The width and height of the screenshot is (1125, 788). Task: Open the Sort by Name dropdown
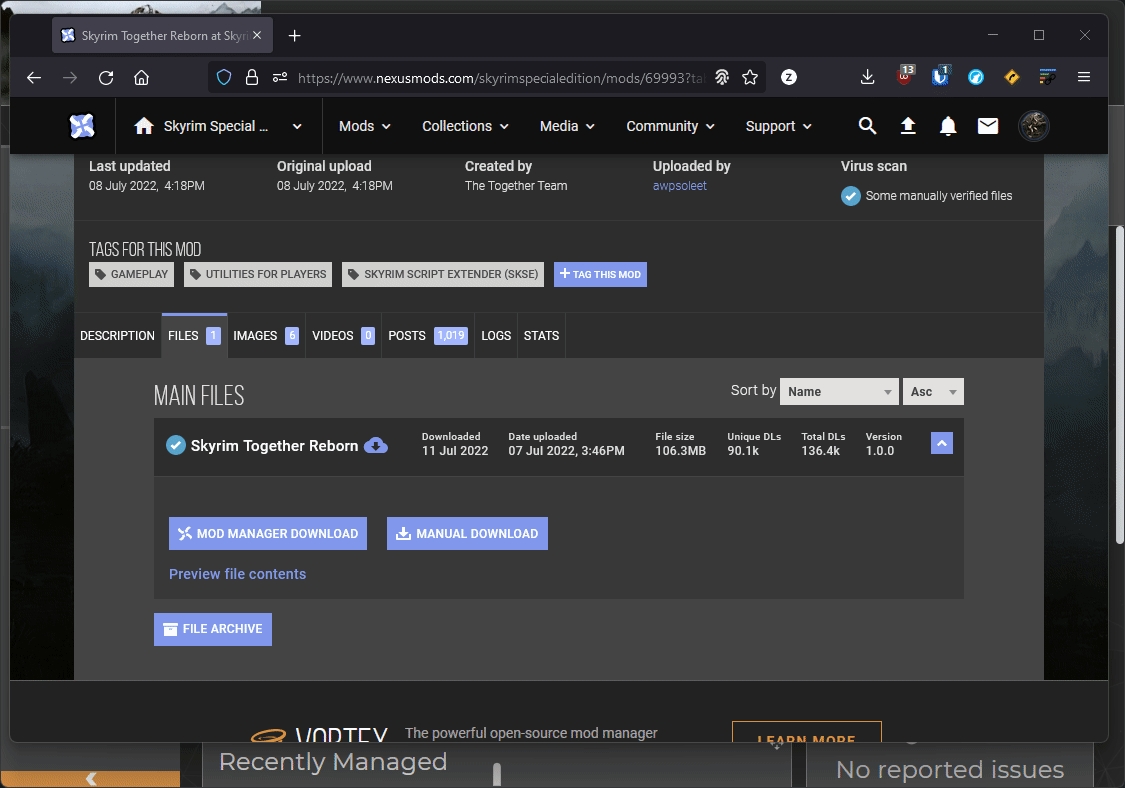coord(839,392)
